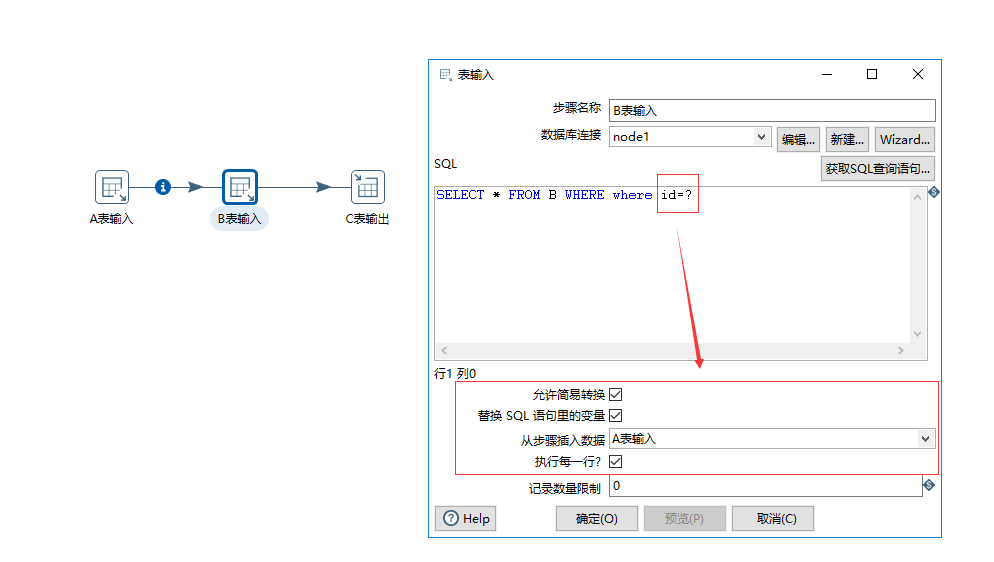
Task: Close the 表输入 dialog
Action: pyautogui.click(x=918, y=74)
